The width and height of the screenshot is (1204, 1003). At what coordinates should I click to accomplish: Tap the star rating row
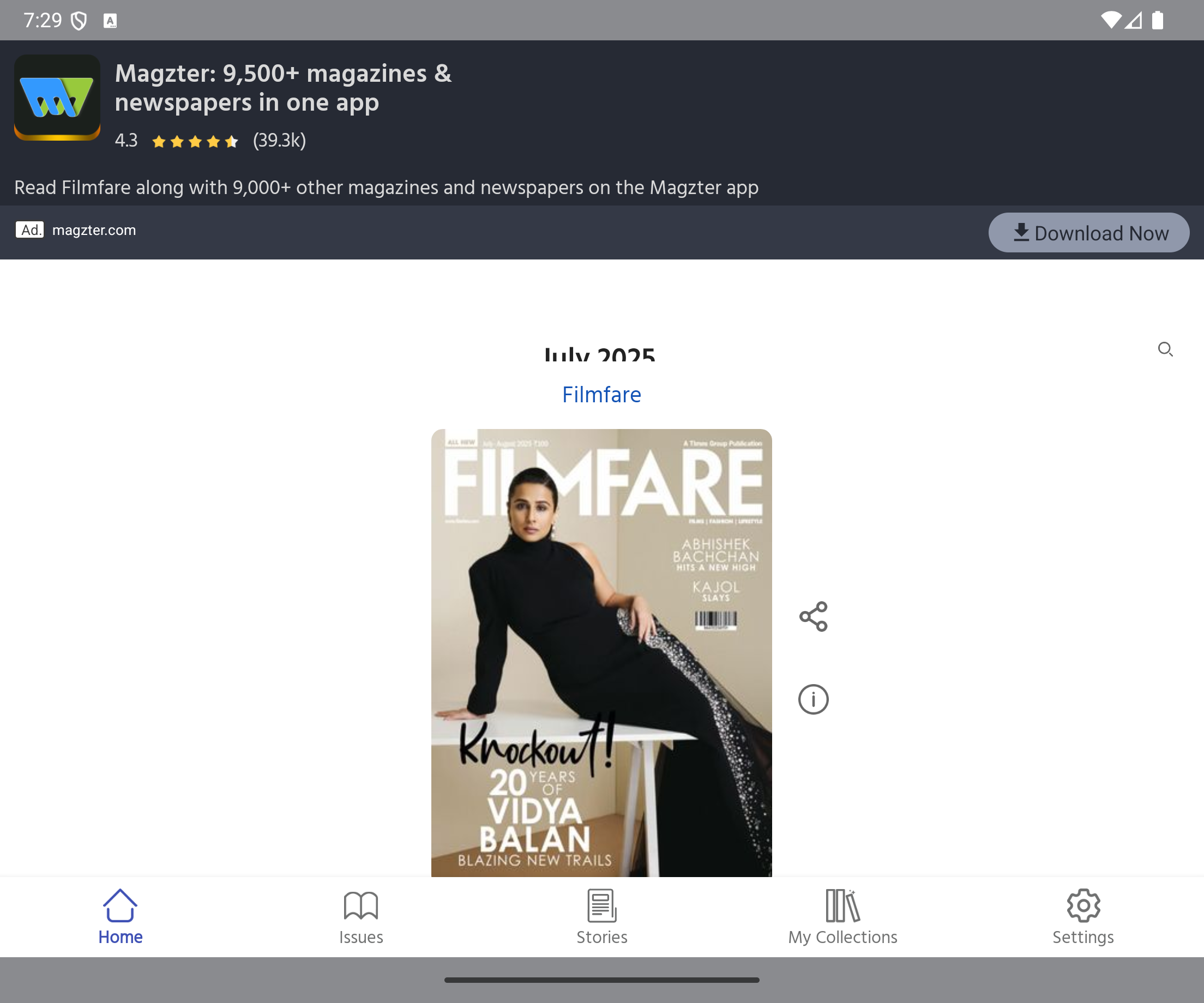[x=195, y=141]
